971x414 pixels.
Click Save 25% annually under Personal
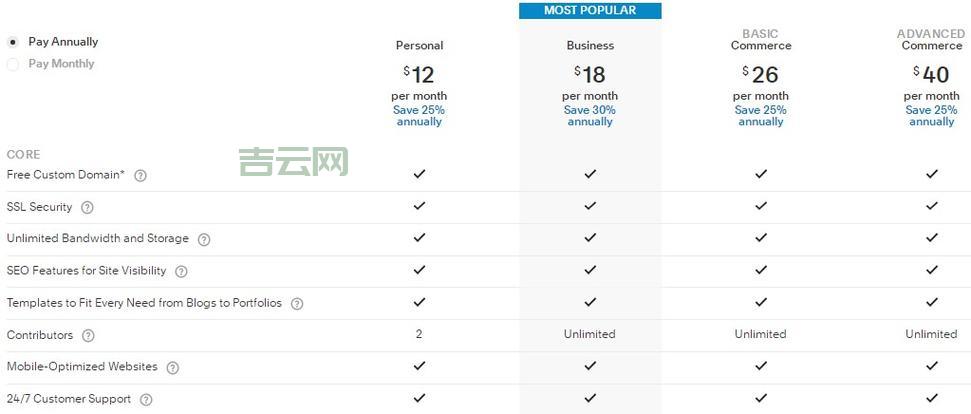point(419,116)
